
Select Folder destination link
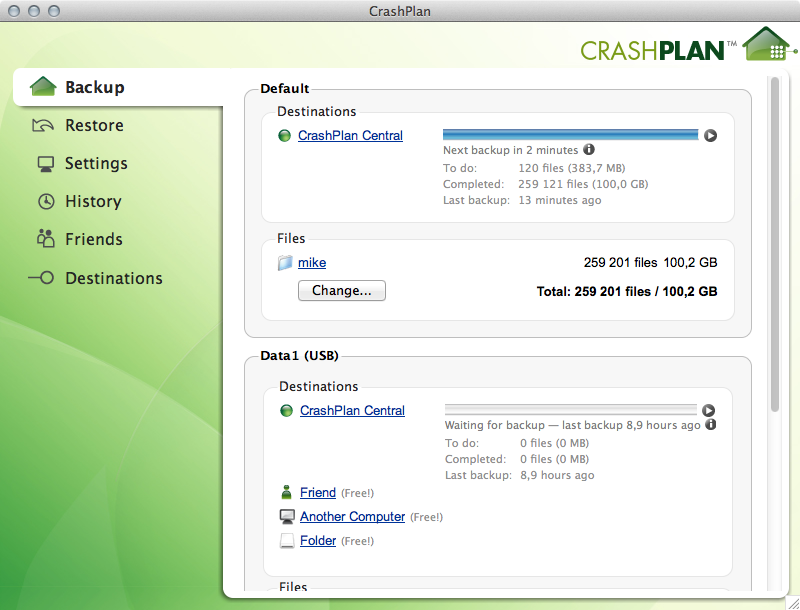(x=317, y=541)
